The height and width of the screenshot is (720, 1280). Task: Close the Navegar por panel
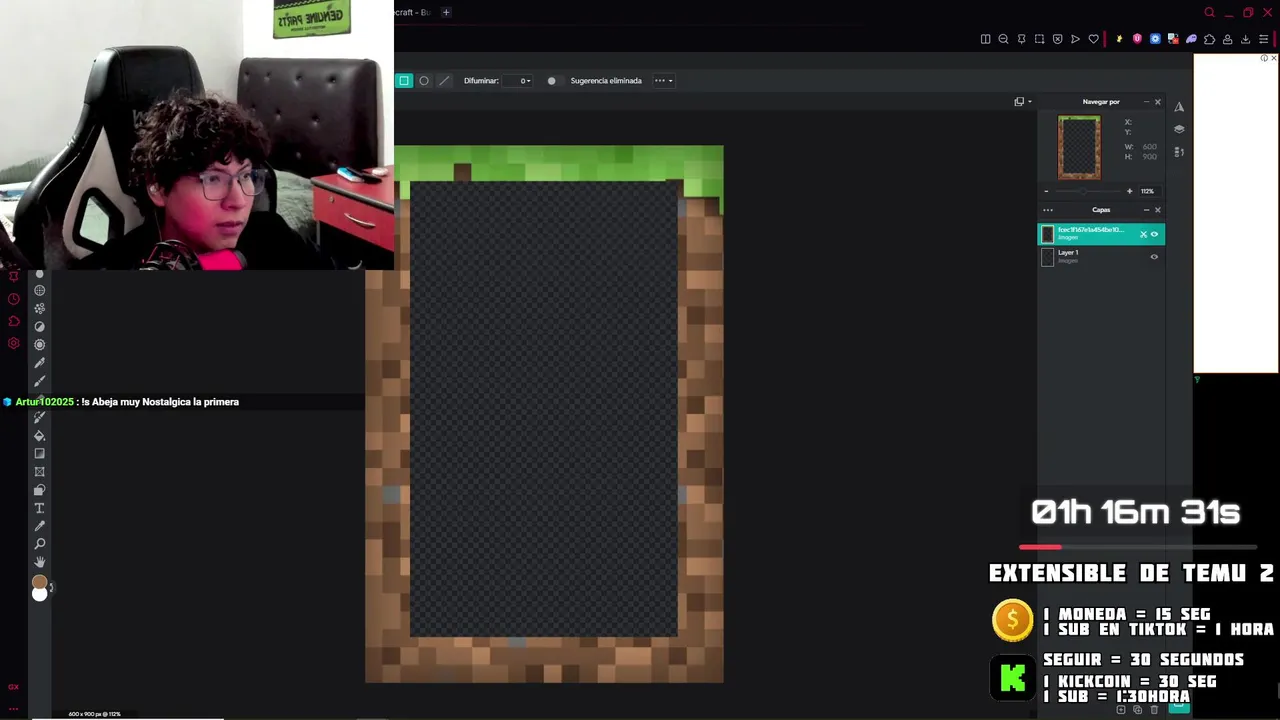tap(1158, 102)
